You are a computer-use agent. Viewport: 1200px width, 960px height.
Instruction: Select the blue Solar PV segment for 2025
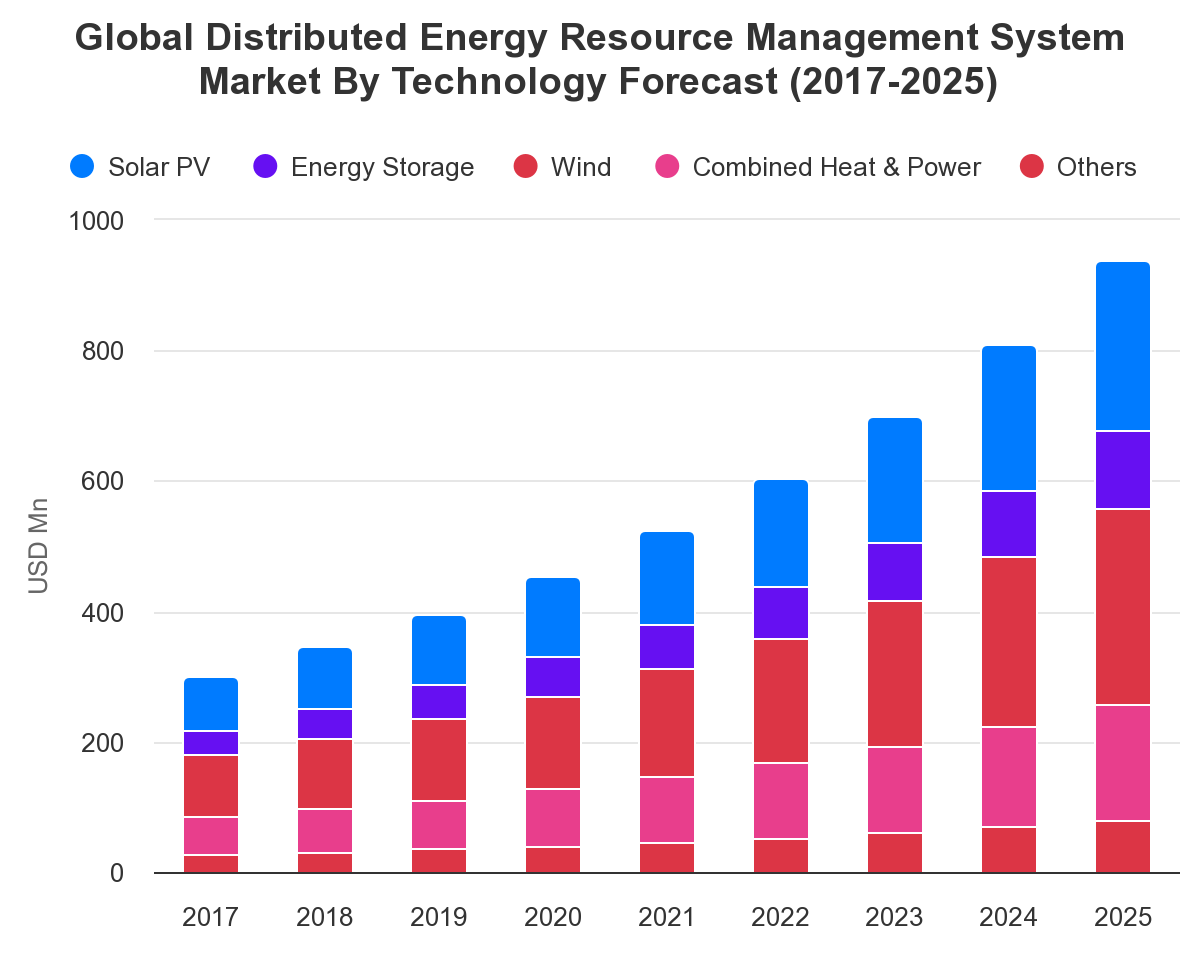click(x=1123, y=346)
